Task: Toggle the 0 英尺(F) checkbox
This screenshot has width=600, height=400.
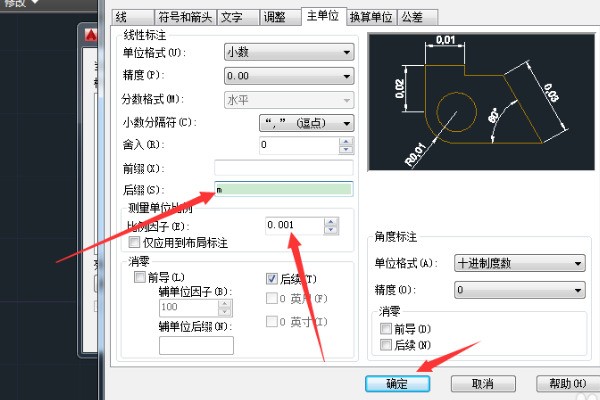Action: [272, 298]
